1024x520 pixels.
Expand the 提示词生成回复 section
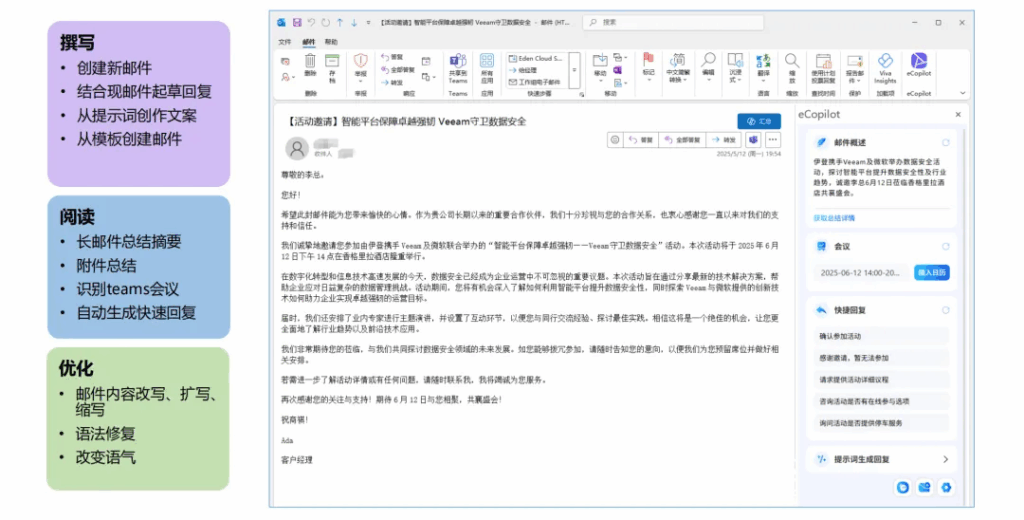click(944, 459)
